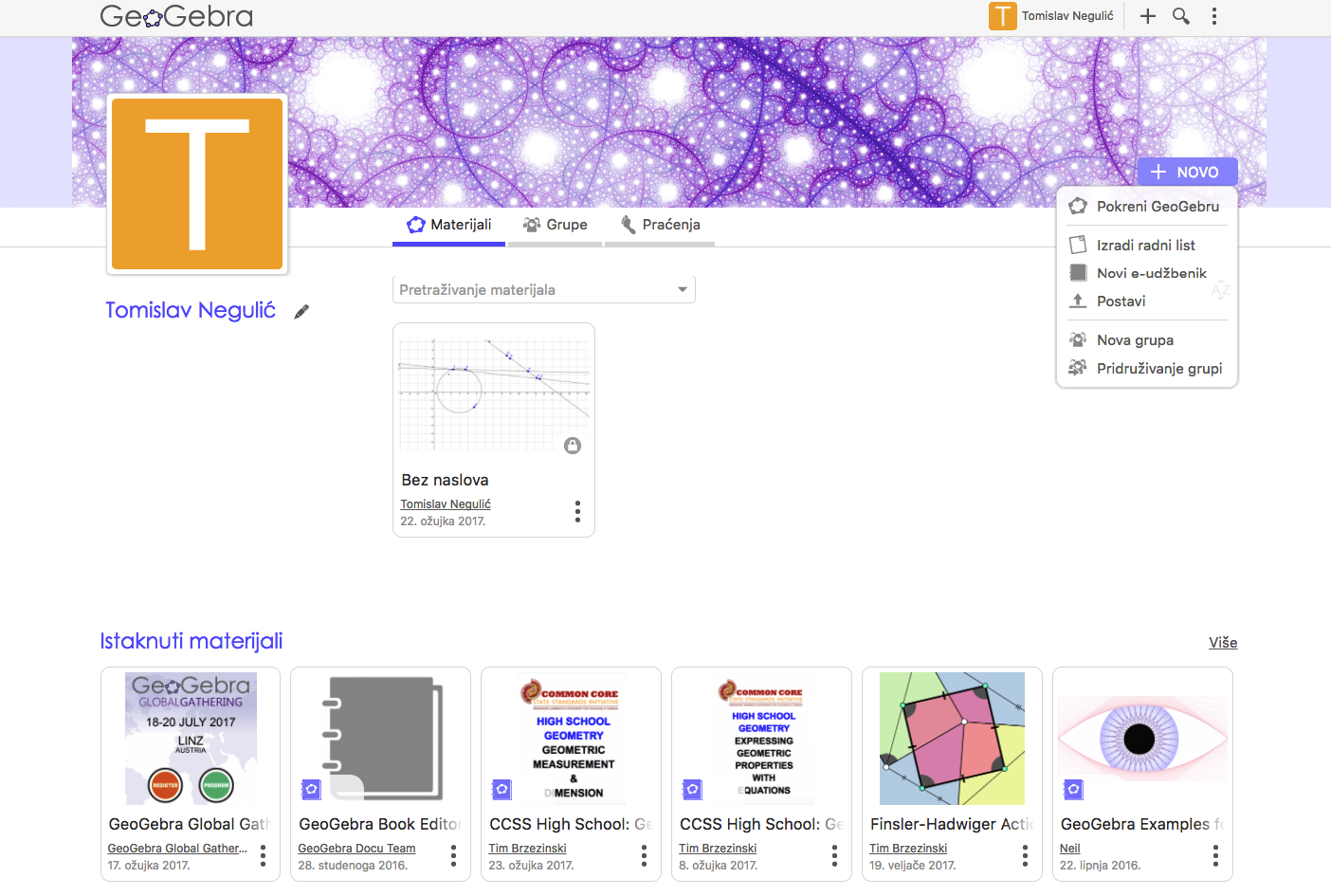Open options menu for GeoGebra Examples card
This screenshot has width=1331, height=896.
(x=1215, y=856)
